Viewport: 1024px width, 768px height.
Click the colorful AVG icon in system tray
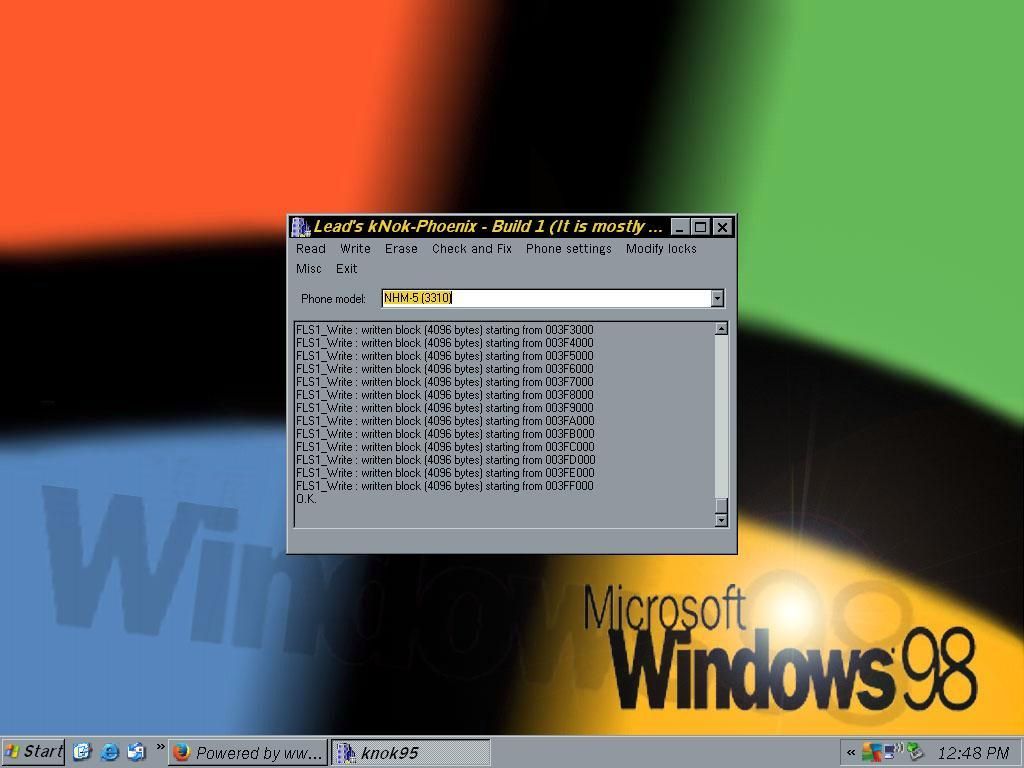pyautogui.click(x=872, y=752)
